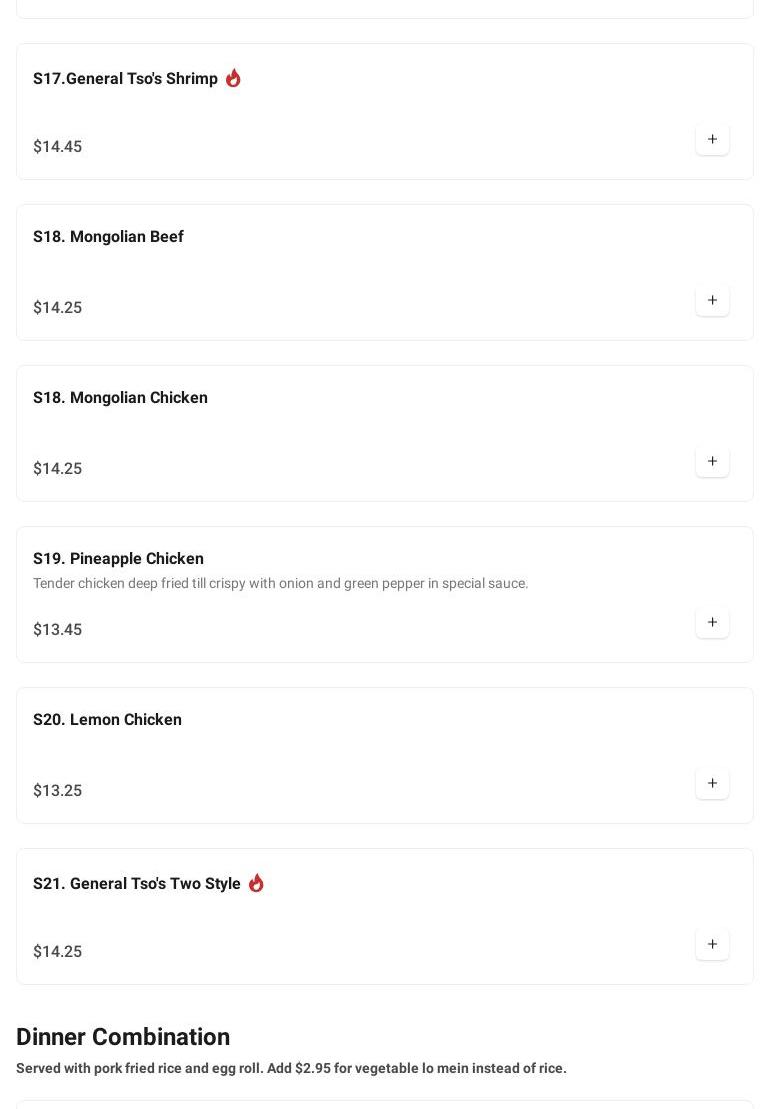The height and width of the screenshot is (1109, 770).
Task: Open the S18 Mongolian Beef item title
Action: [108, 237]
